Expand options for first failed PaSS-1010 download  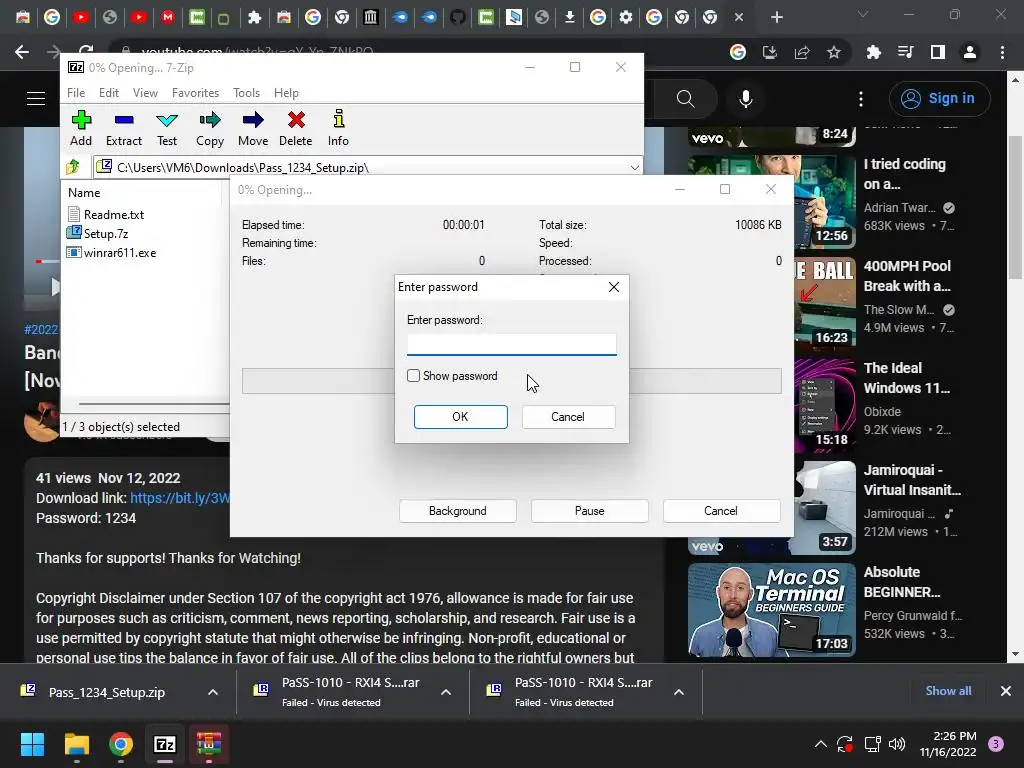point(446,692)
